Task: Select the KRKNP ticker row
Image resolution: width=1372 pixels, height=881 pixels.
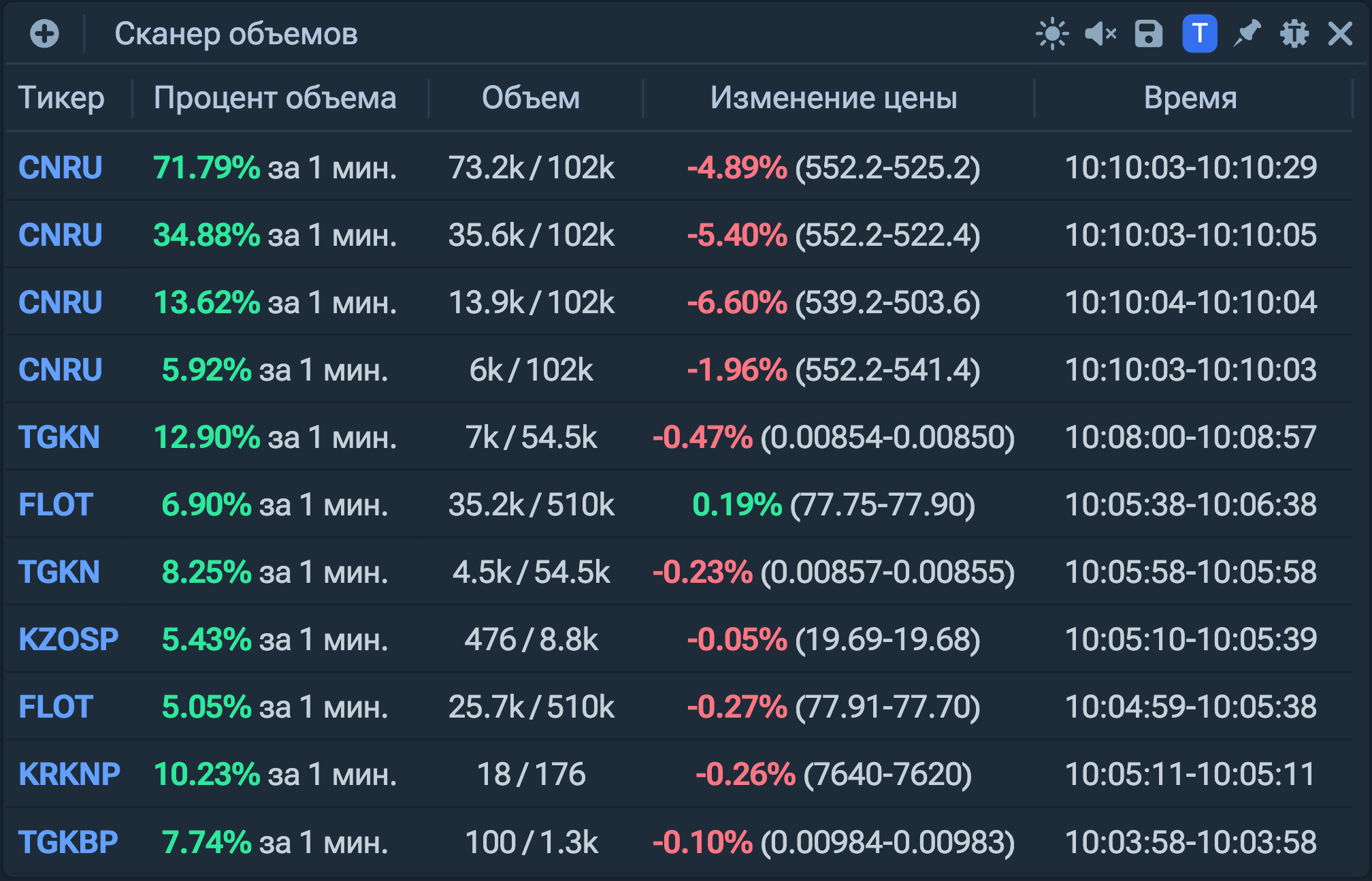Action: tap(69, 774)
